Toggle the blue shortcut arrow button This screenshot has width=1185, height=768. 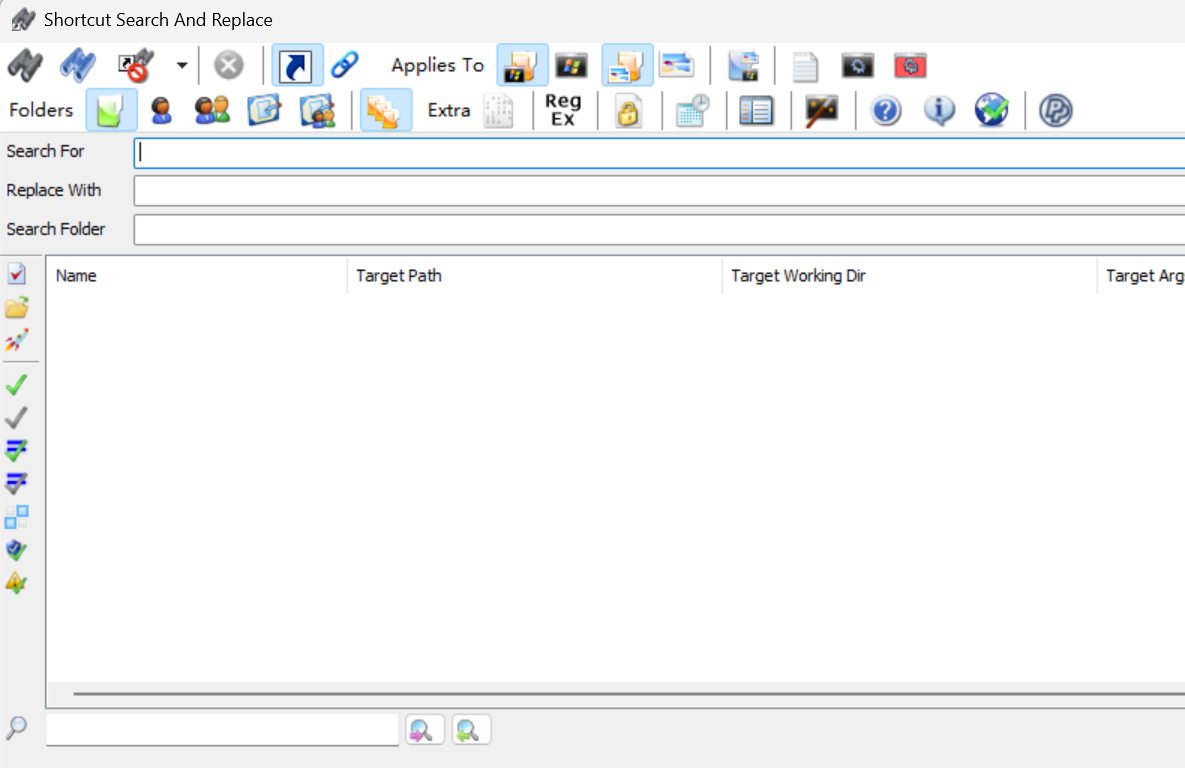point(298,66)
